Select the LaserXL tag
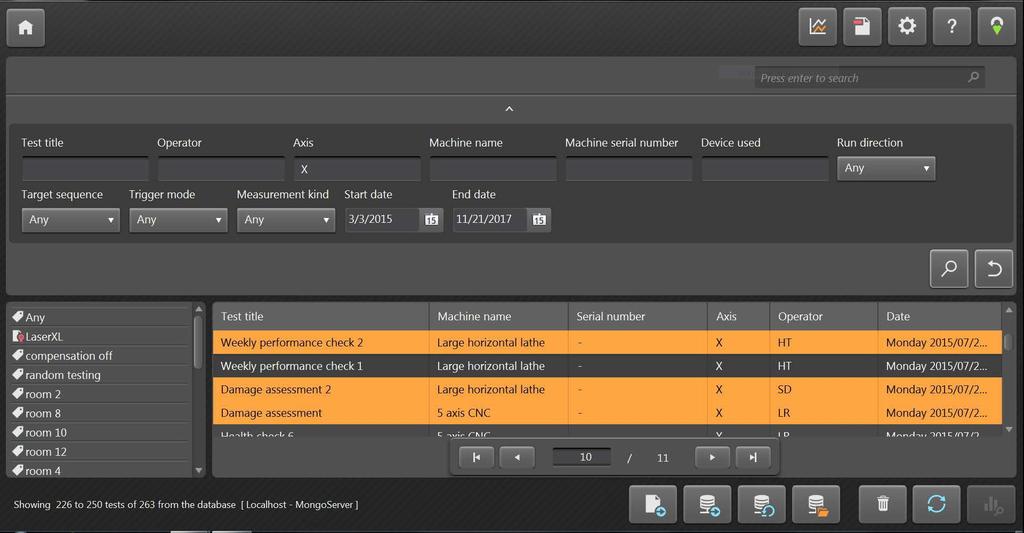This screenshot has height=533, width=1024. (101, 336)
